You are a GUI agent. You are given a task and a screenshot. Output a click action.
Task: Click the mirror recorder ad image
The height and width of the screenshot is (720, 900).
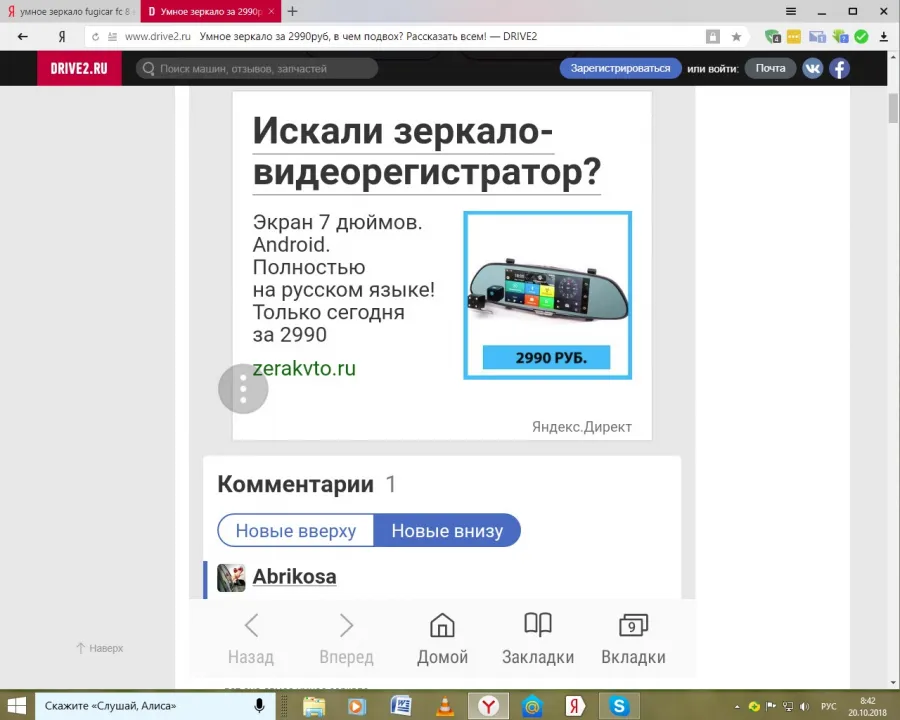(548, 295)
